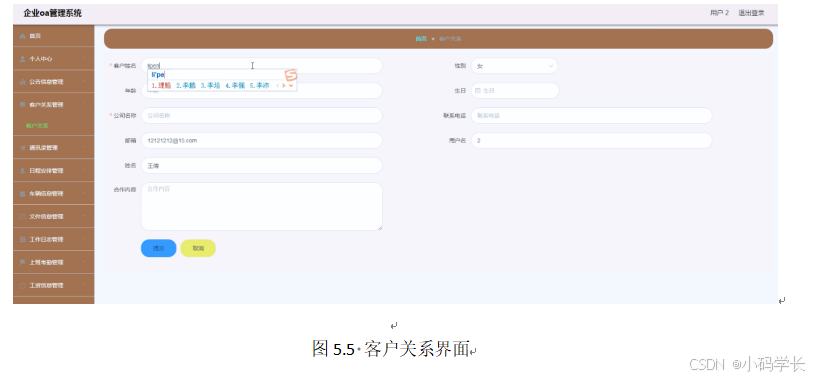The height and width of the screenshot is (380, 817).
Task: Select IME candidate 5.李沛
Action: click(259, 85)
